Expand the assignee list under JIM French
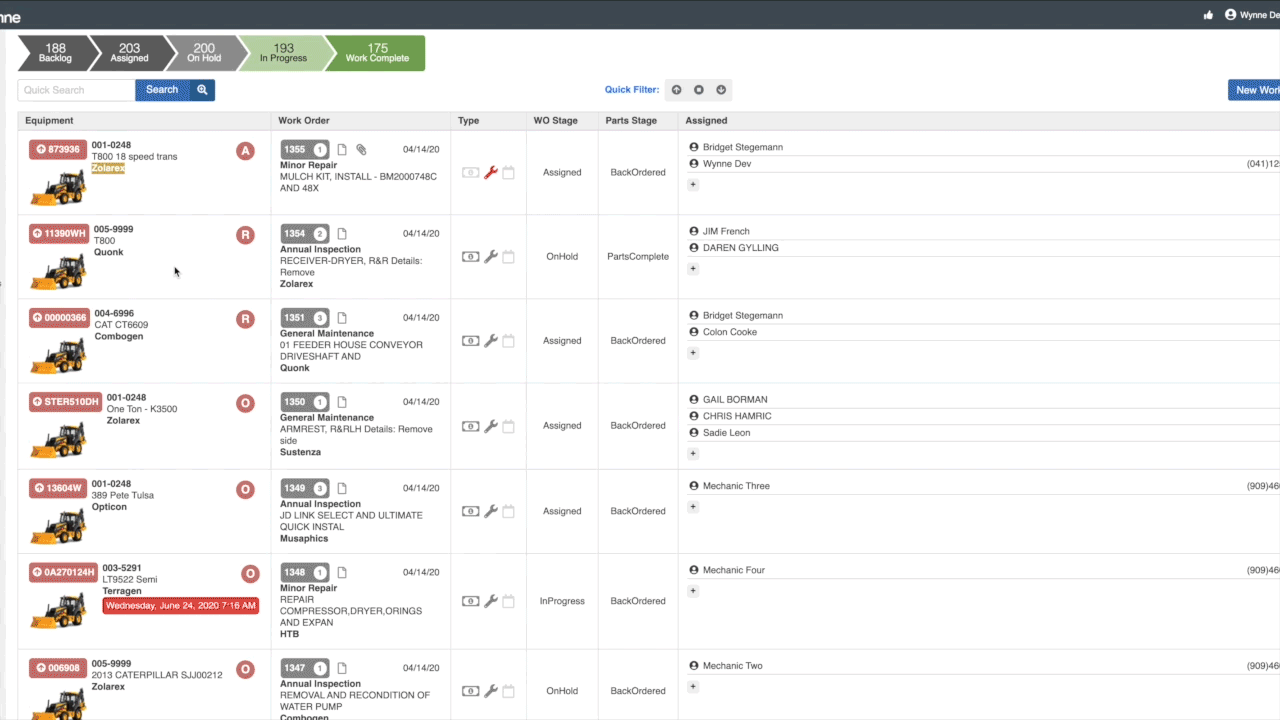Image resolution: width=1280 pixels, height=720 pixels. (692, 268)
